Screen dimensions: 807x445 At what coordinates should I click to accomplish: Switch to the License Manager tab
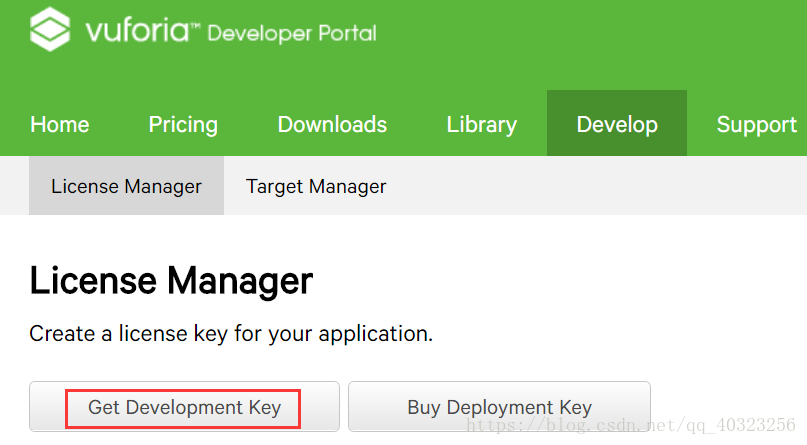(127, 186)
